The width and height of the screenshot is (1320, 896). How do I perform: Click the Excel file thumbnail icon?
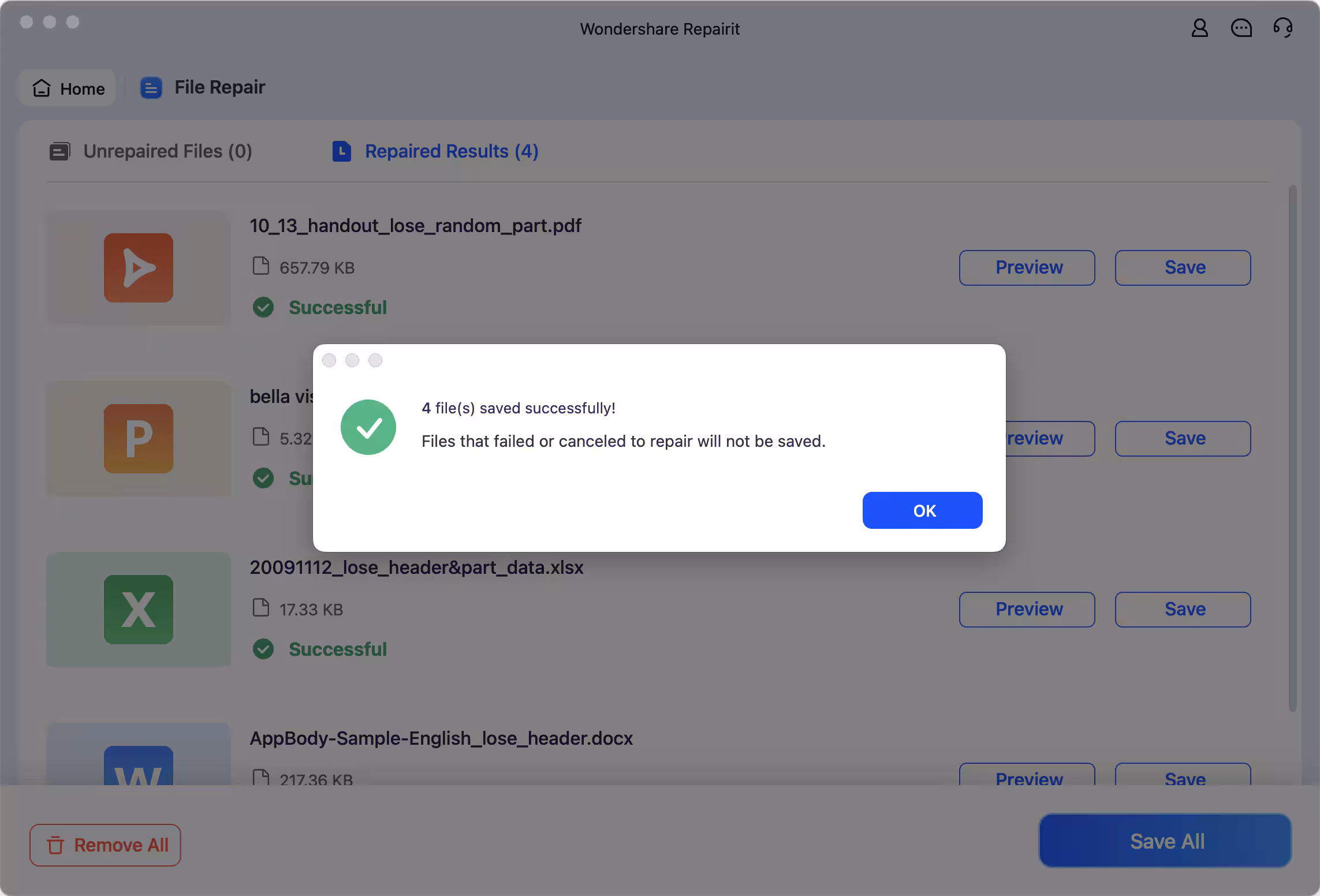coord(139,610)
